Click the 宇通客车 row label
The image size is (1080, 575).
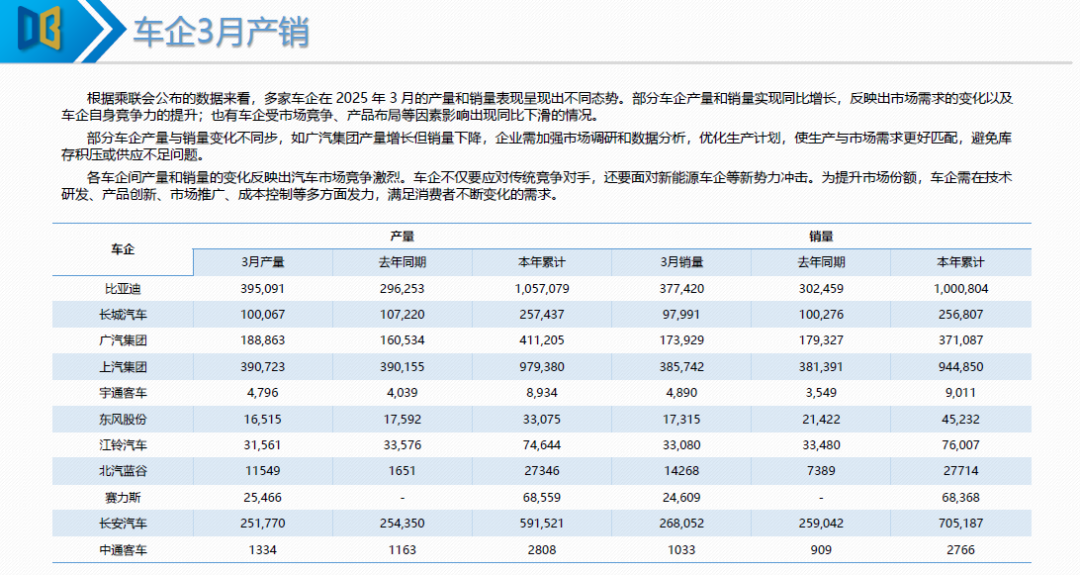(123, 393)
